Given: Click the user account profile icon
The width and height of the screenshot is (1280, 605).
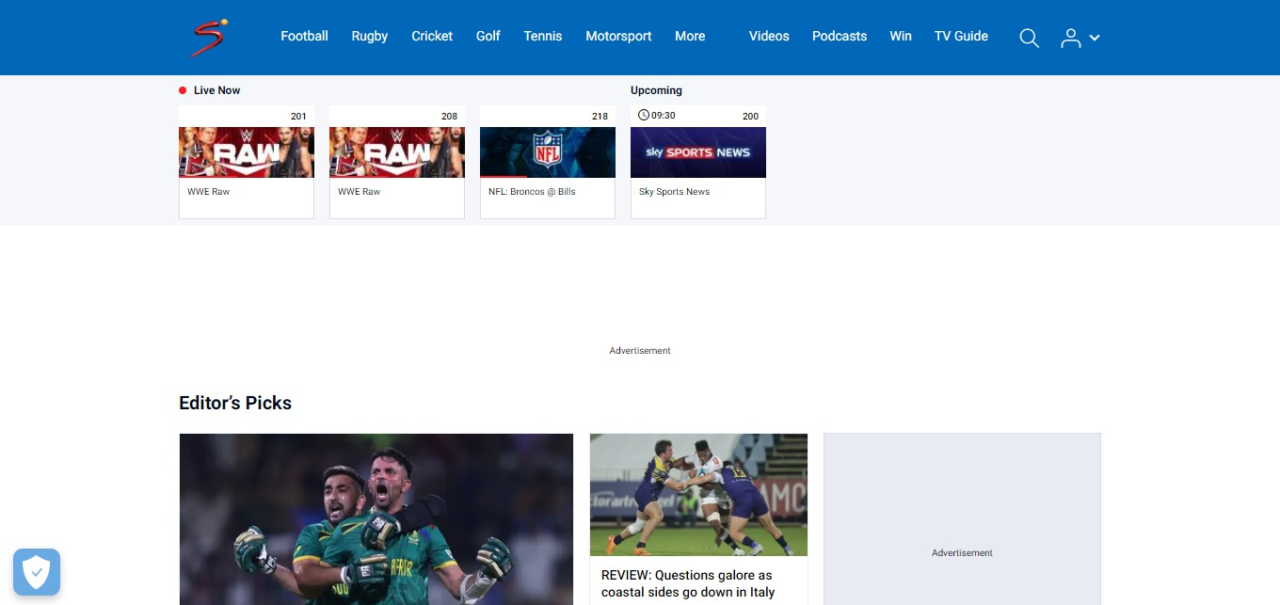Looking at the screenshot, I should [x=1071, y=38].
